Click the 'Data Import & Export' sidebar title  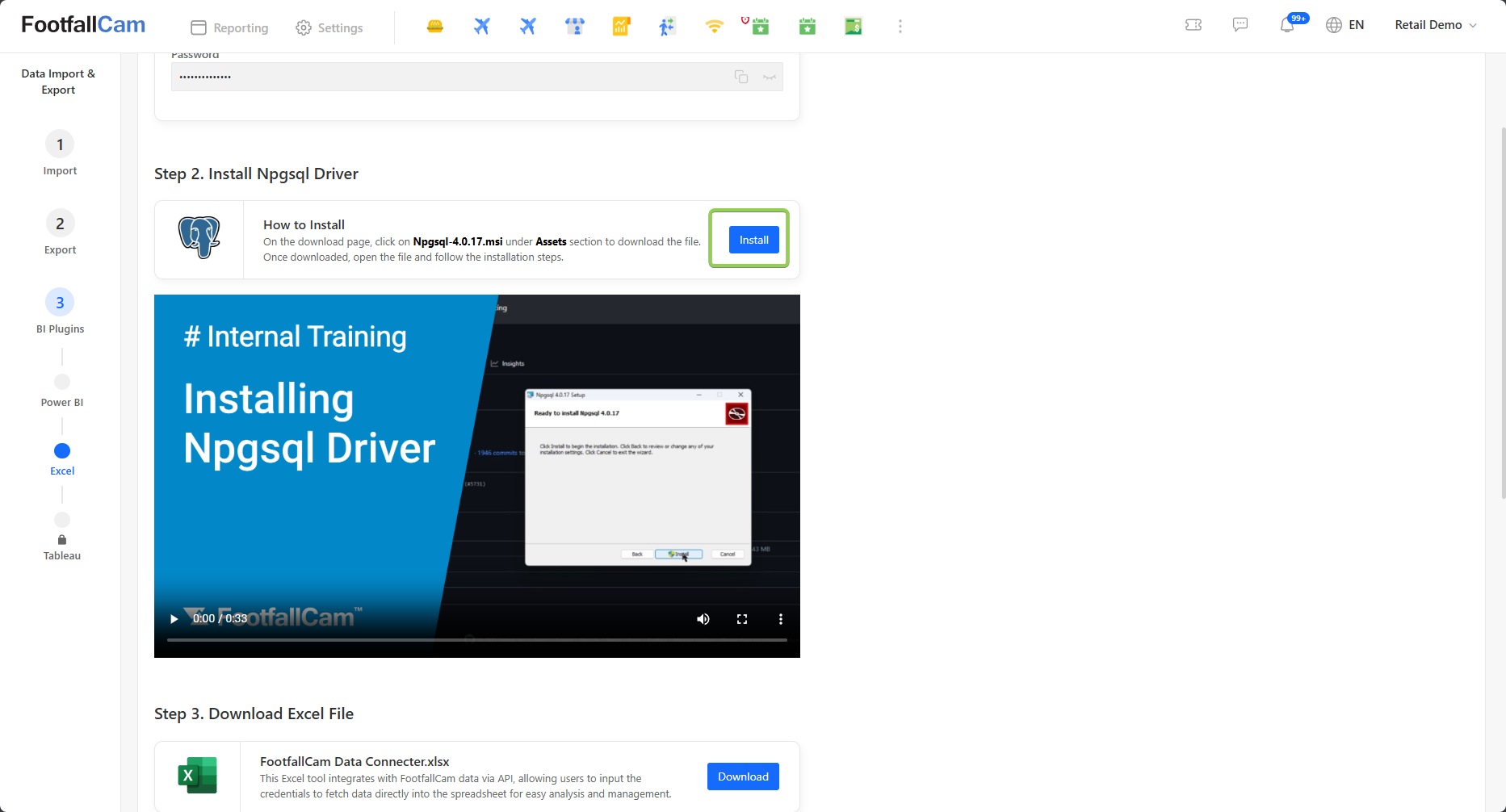pyautogui.click(x=58, y=82)
